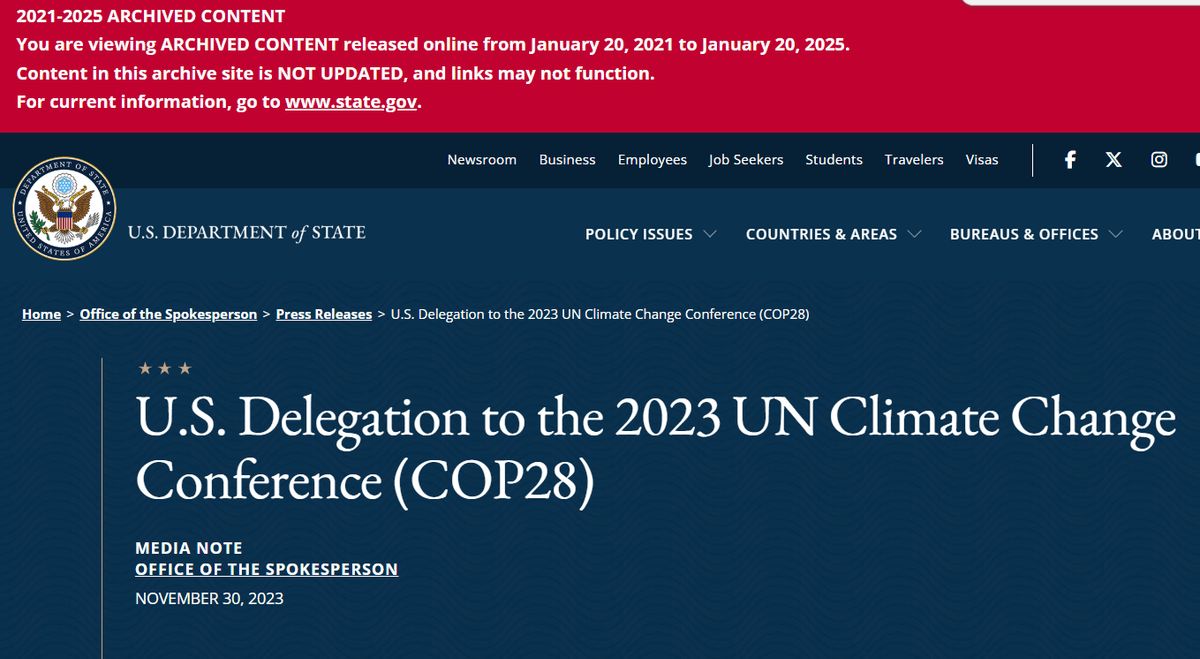Open Office of the Spokesperson breadcrumb
The width and height of the screenshot is (1200, 659).
(168, 314)
